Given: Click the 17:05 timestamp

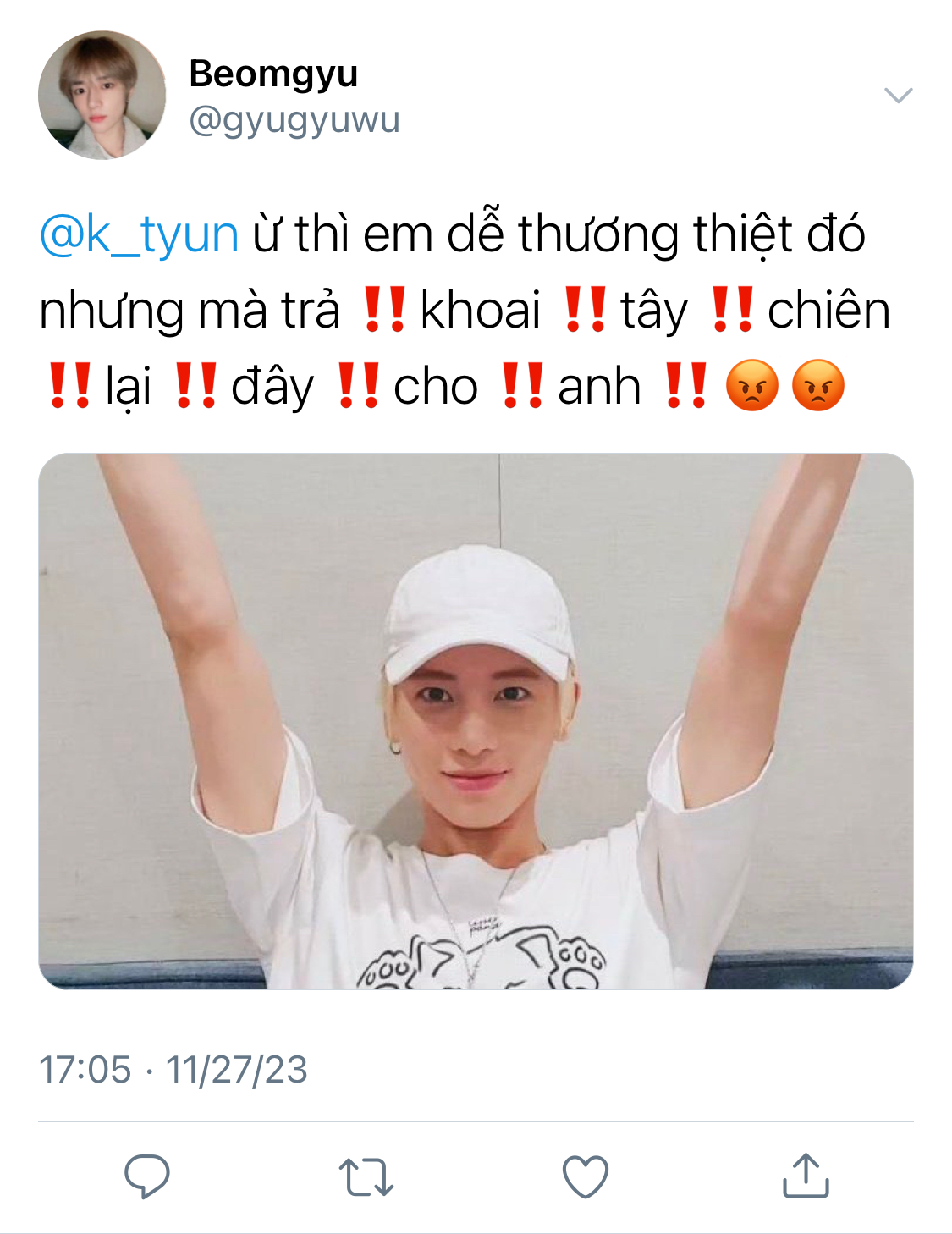Looking at the screenshot, I should pos(85,1069).
